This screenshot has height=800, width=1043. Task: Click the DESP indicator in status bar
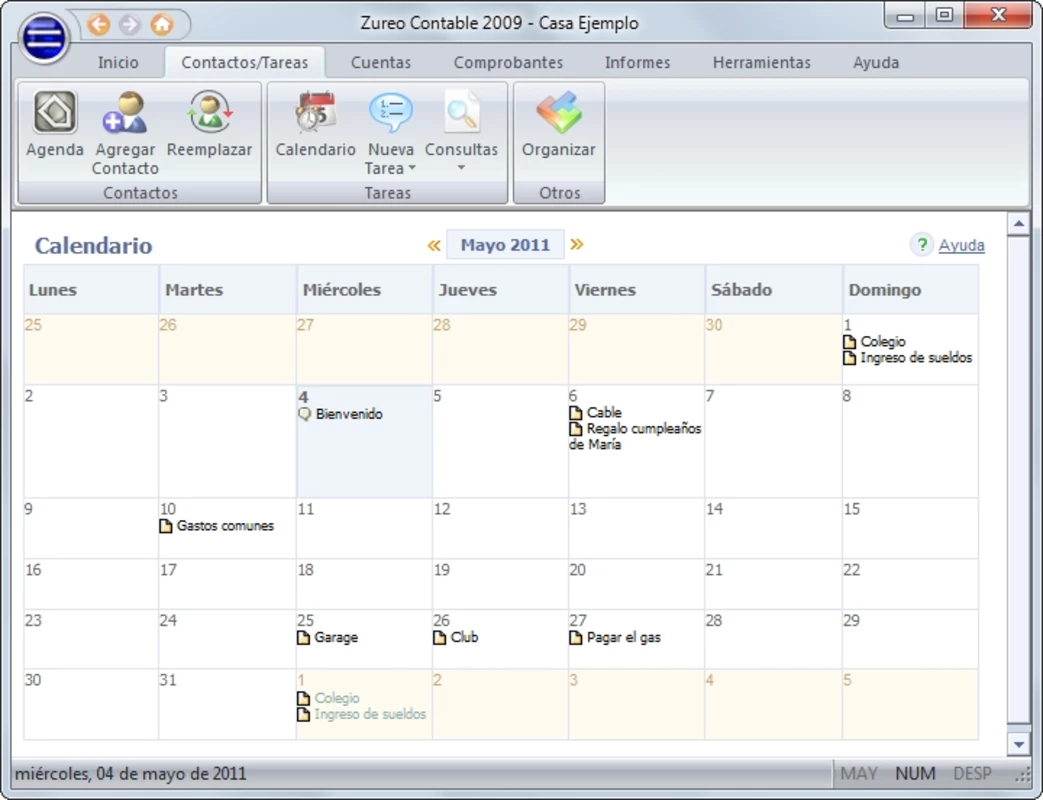tap(972, 774)
